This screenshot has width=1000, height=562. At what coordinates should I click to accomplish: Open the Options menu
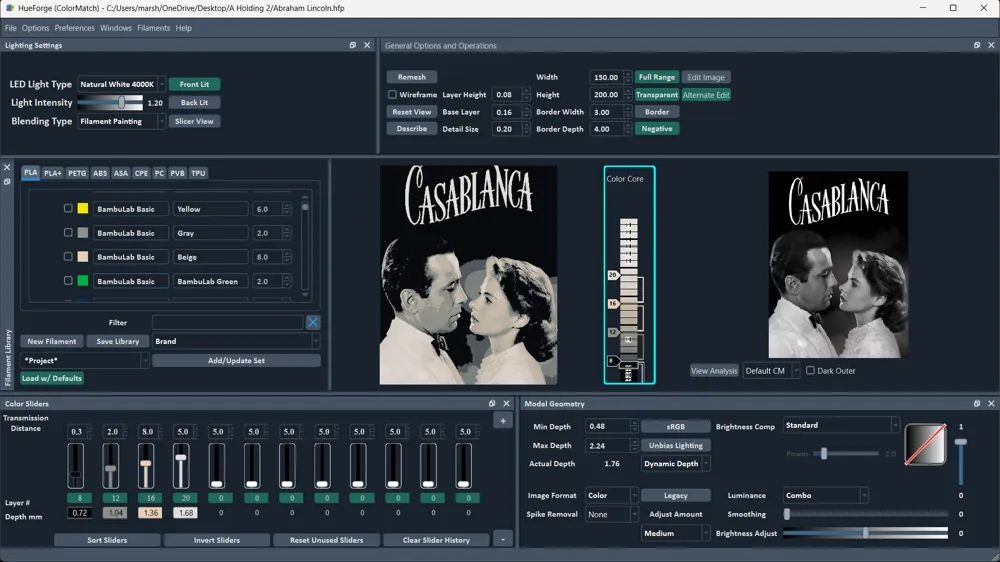[x=35, y=28]
